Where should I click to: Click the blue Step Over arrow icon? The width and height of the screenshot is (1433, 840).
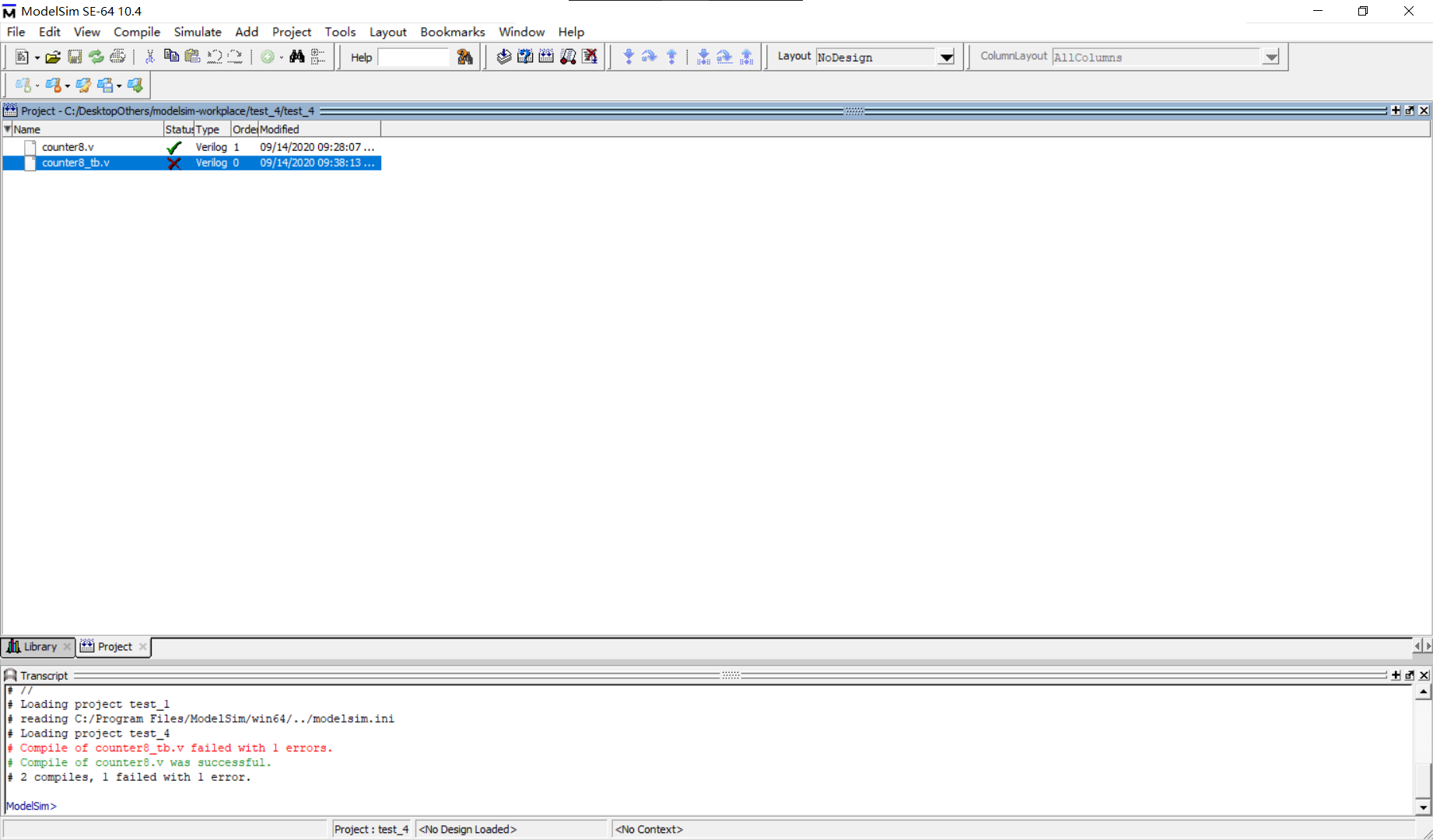point(650,57)
